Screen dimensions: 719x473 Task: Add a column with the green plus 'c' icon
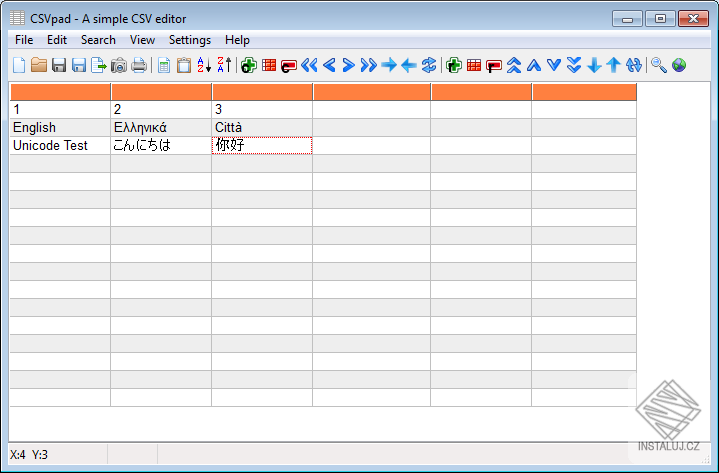[249, 65]
